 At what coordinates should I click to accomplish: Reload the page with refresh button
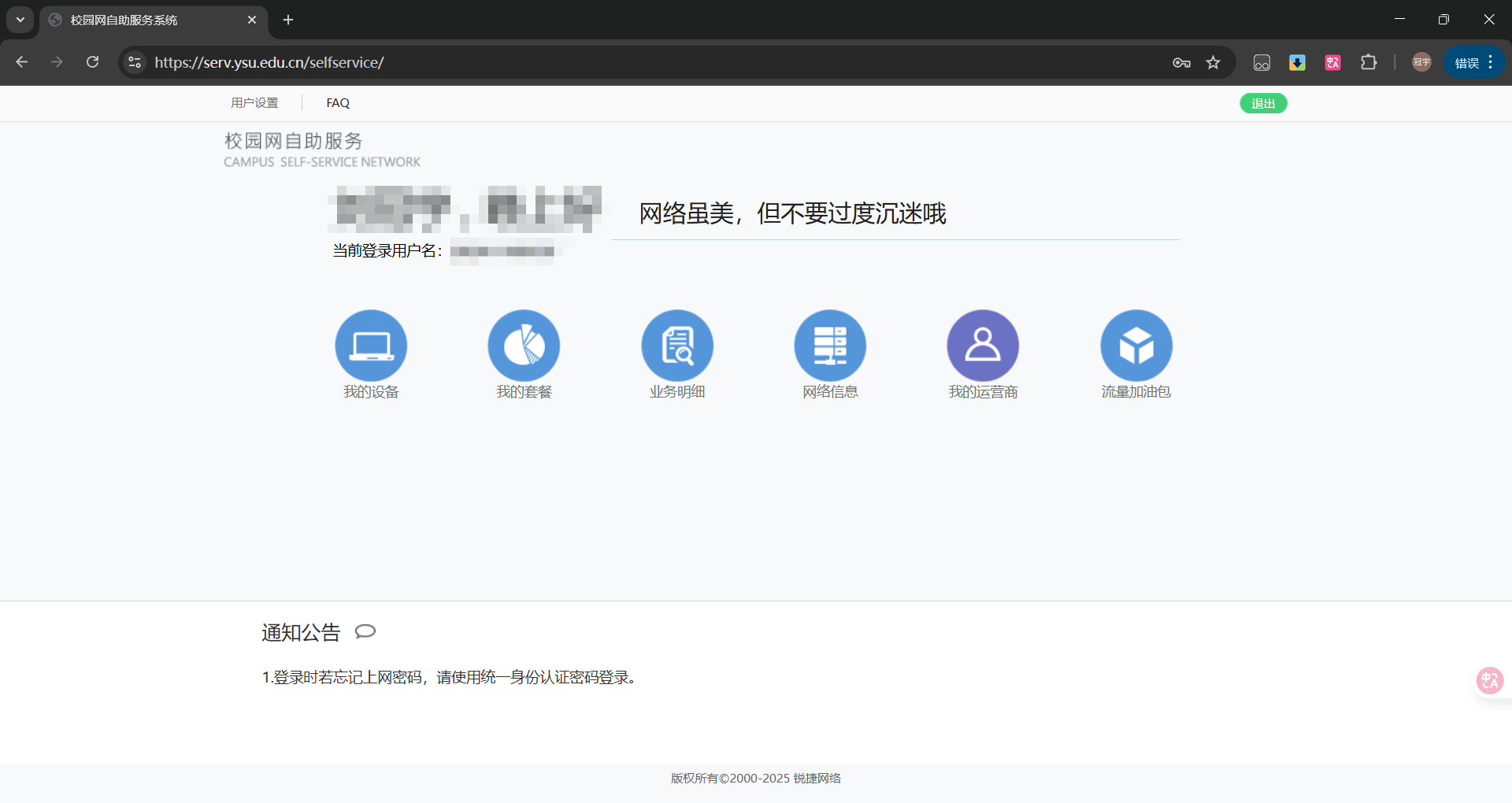93,62
